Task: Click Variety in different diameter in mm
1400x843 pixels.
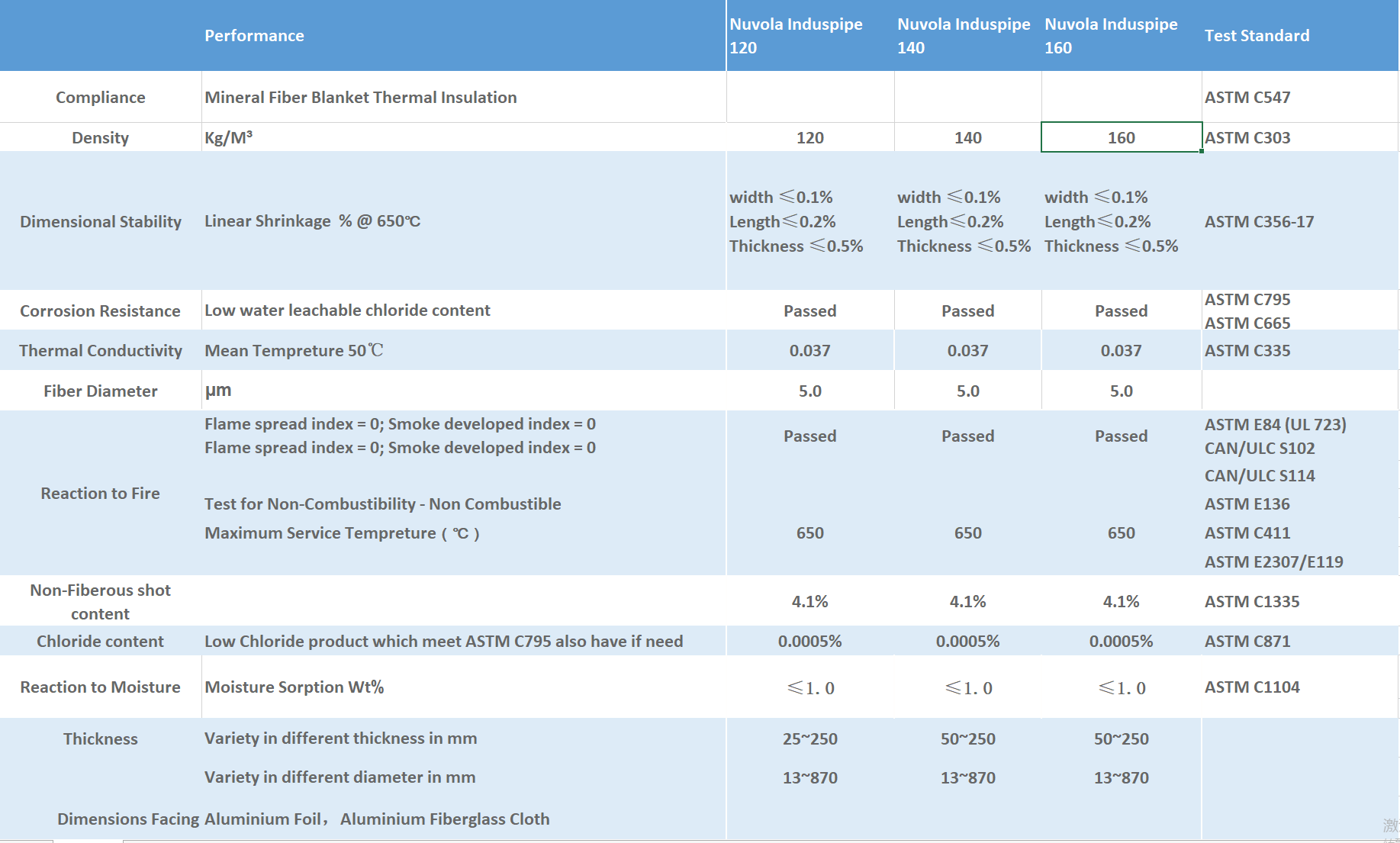Action: 340,777
